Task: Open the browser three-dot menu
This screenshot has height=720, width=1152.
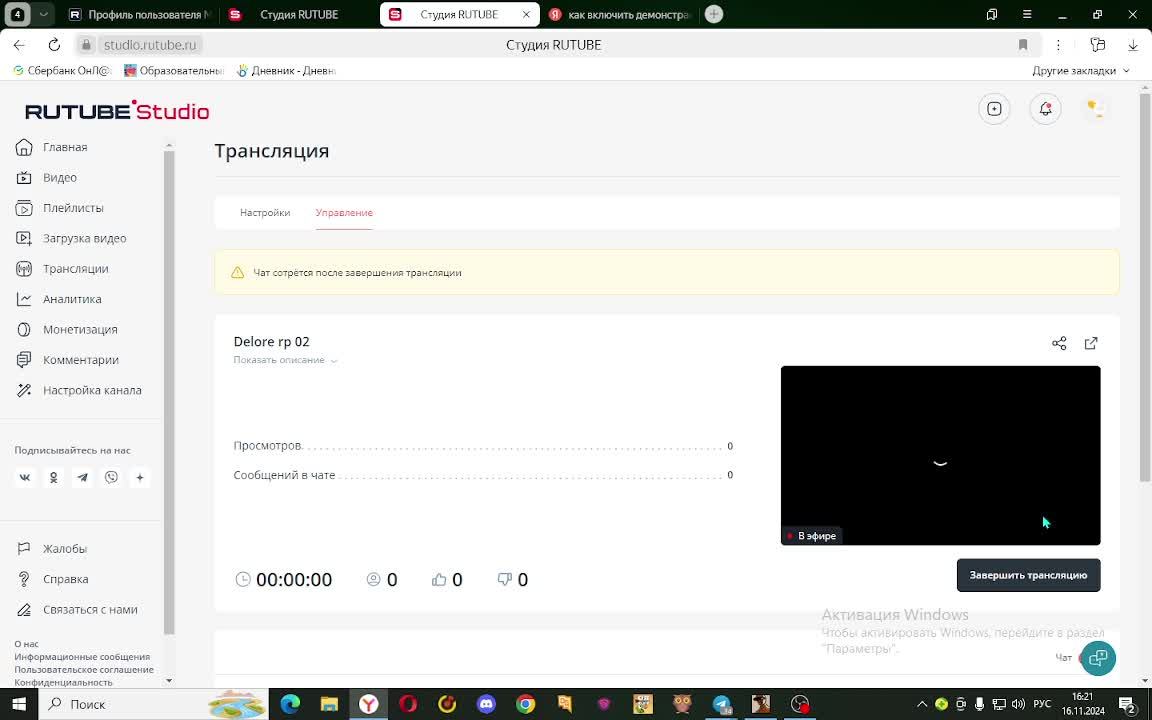Action: coord(1058,45)
